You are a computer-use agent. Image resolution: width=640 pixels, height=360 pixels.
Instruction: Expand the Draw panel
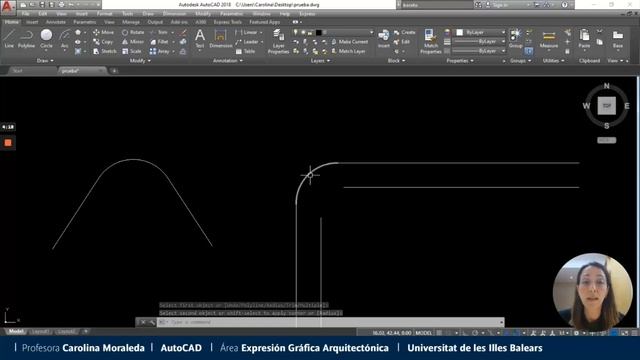(x=45, y=60)
